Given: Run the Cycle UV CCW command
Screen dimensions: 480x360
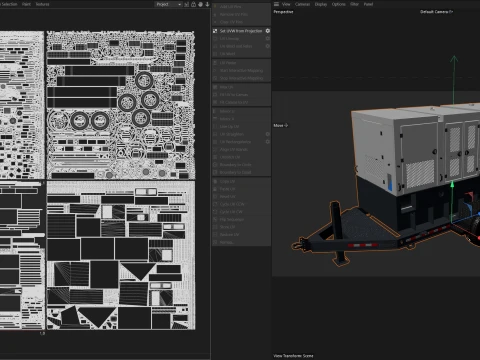Looking at the screenshot, I should pos(241,204).
